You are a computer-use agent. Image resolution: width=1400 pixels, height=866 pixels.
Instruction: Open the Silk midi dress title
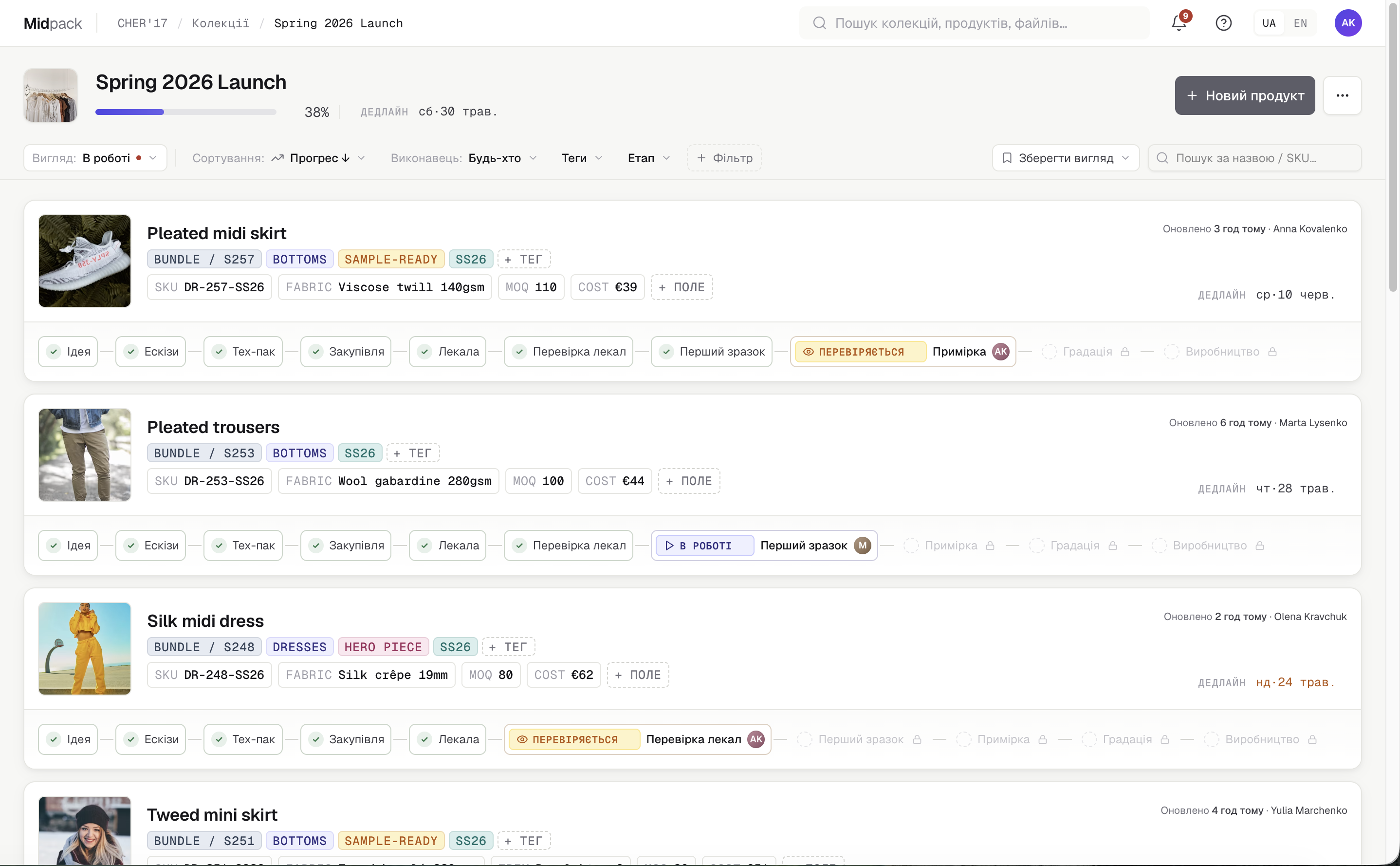click(205, 621)
